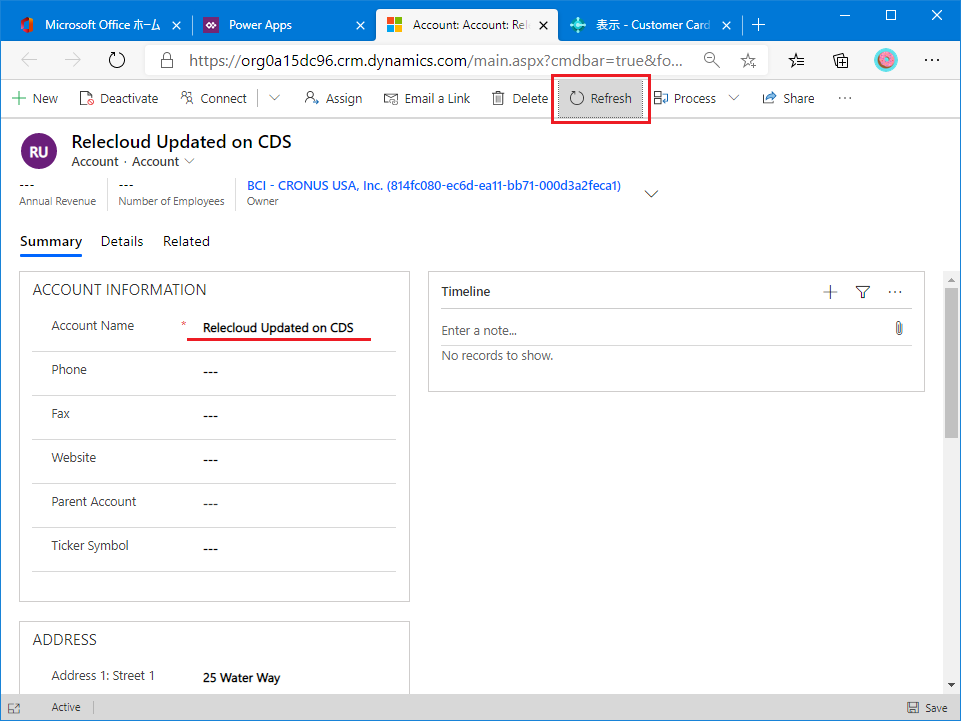Click the Email a Link command

pyautogui.click(x=427, y=98)
